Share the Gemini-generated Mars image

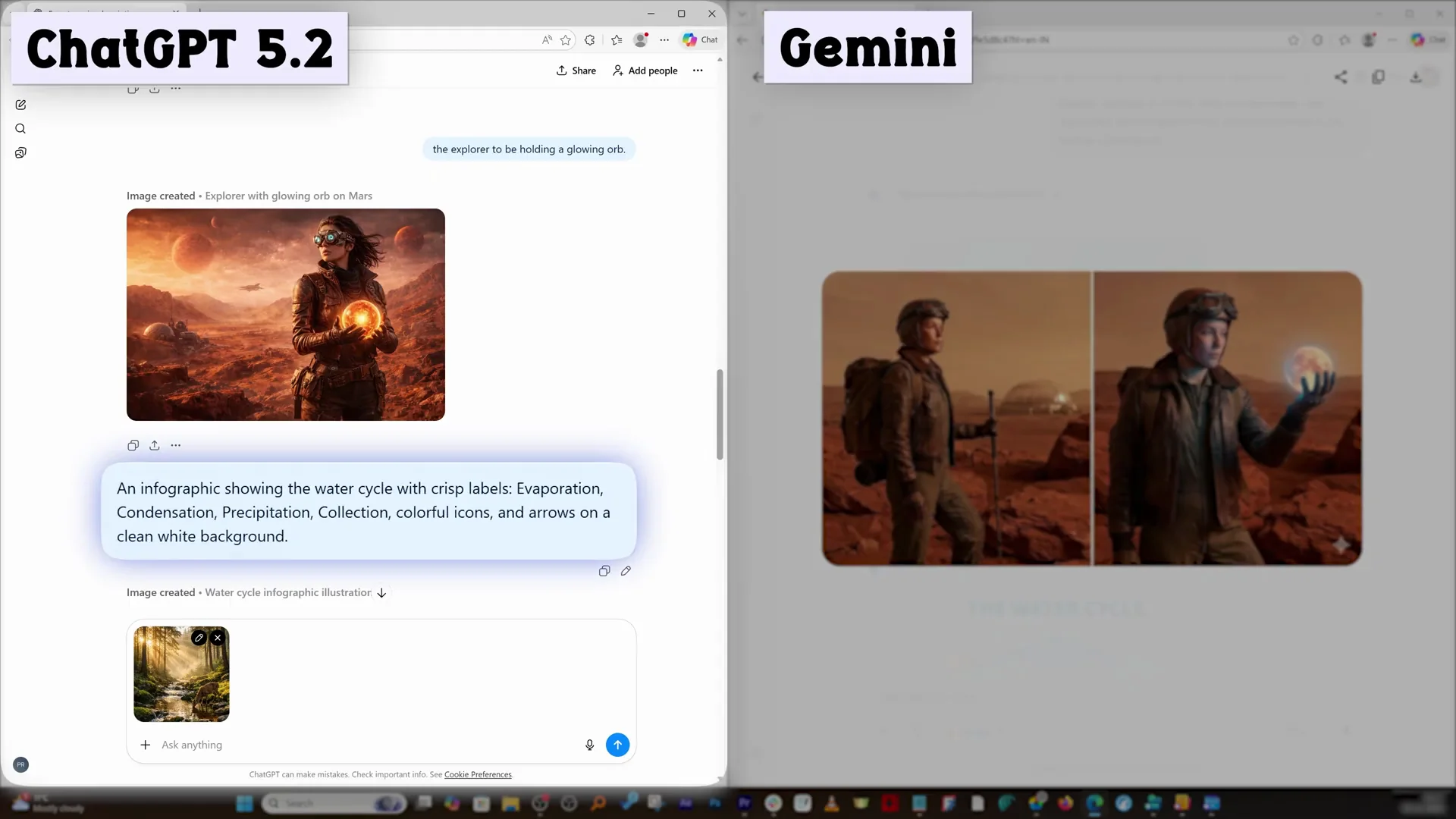tap(1340, 77)
